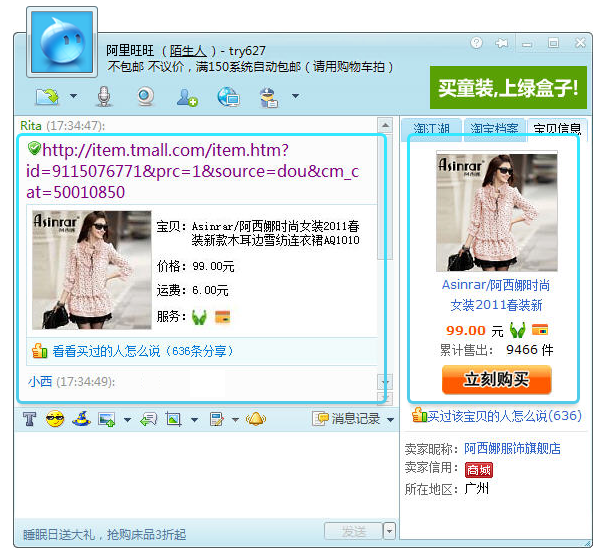
Task: Click the 陌生人 link in the title
Action: pyautogui.click(x=188, y=51)
